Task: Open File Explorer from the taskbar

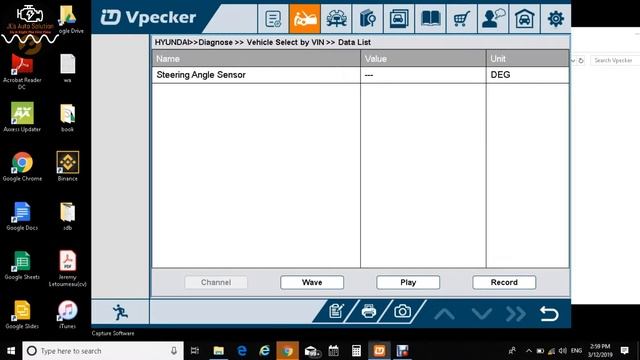Action: 219,351
